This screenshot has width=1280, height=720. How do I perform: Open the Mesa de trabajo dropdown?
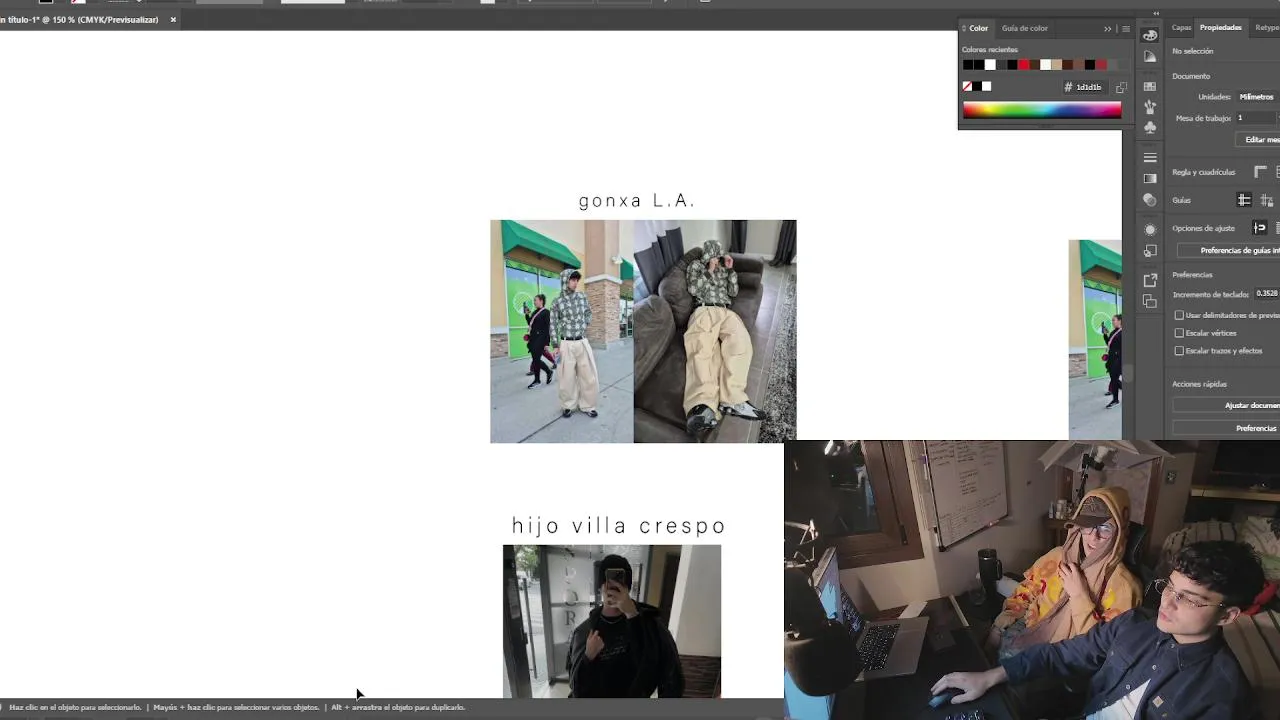tap(1258, 118)
